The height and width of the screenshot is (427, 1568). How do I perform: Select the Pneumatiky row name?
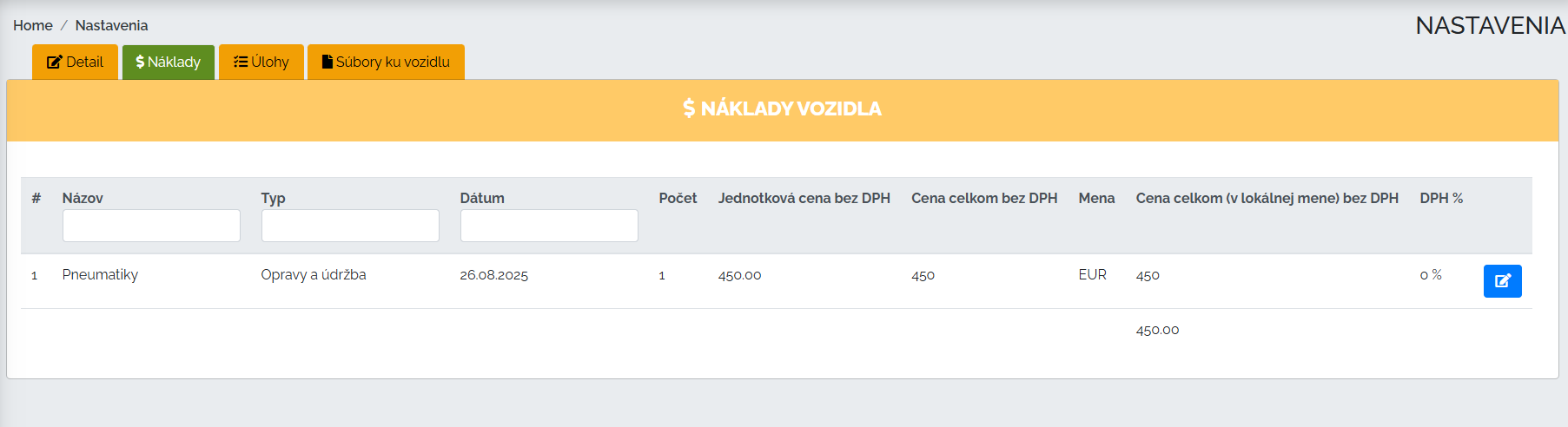point(100,274)
